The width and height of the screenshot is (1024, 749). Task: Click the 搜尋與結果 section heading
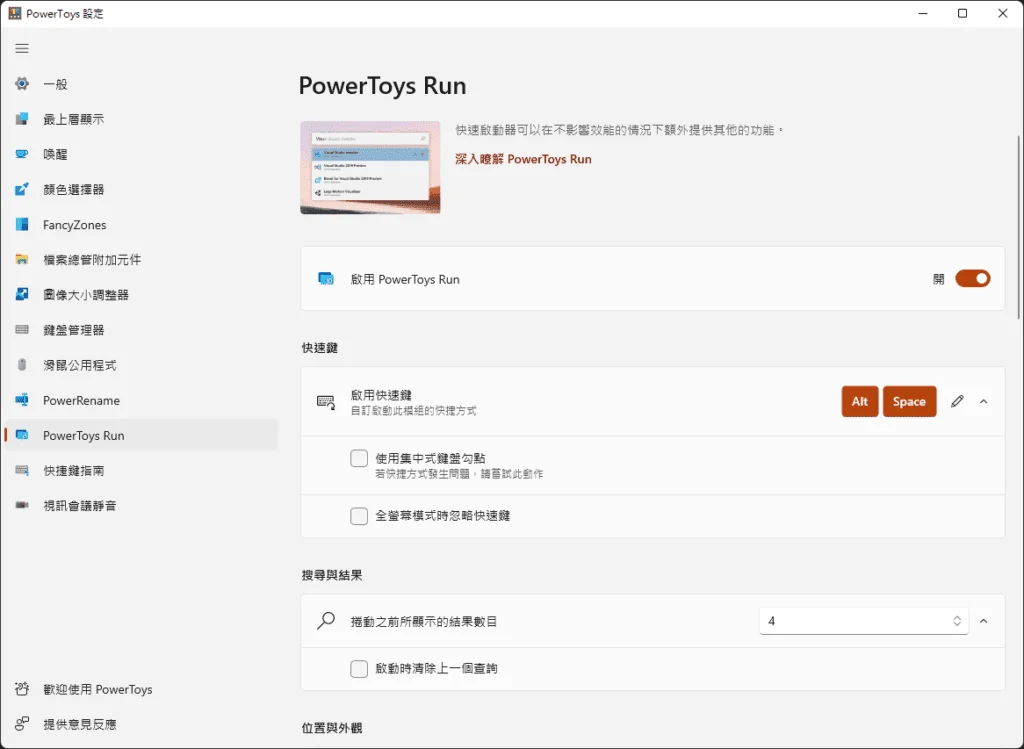tap(332, 575)
